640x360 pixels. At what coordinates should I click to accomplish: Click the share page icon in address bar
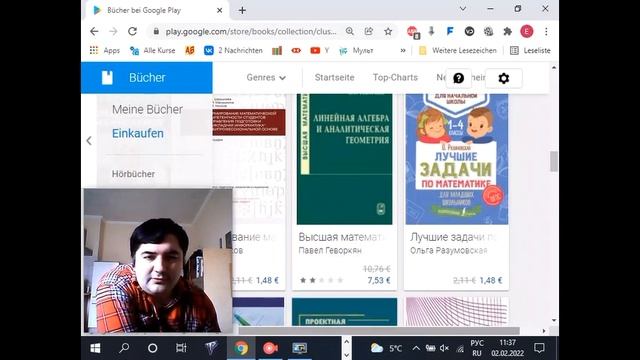(x=369, y=31)
